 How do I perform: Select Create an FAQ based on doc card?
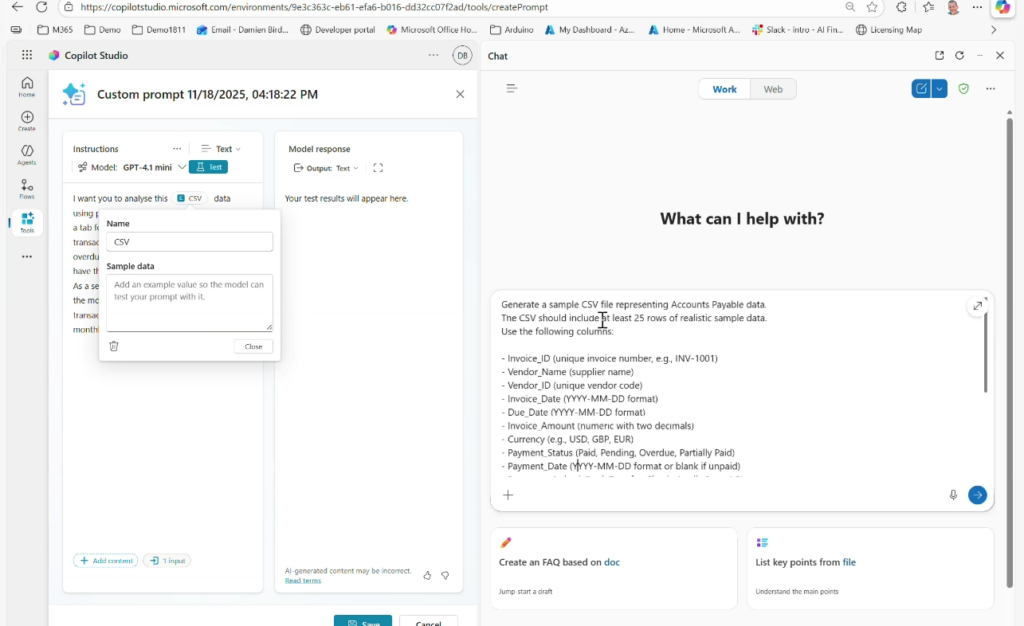tap(614, 569)
